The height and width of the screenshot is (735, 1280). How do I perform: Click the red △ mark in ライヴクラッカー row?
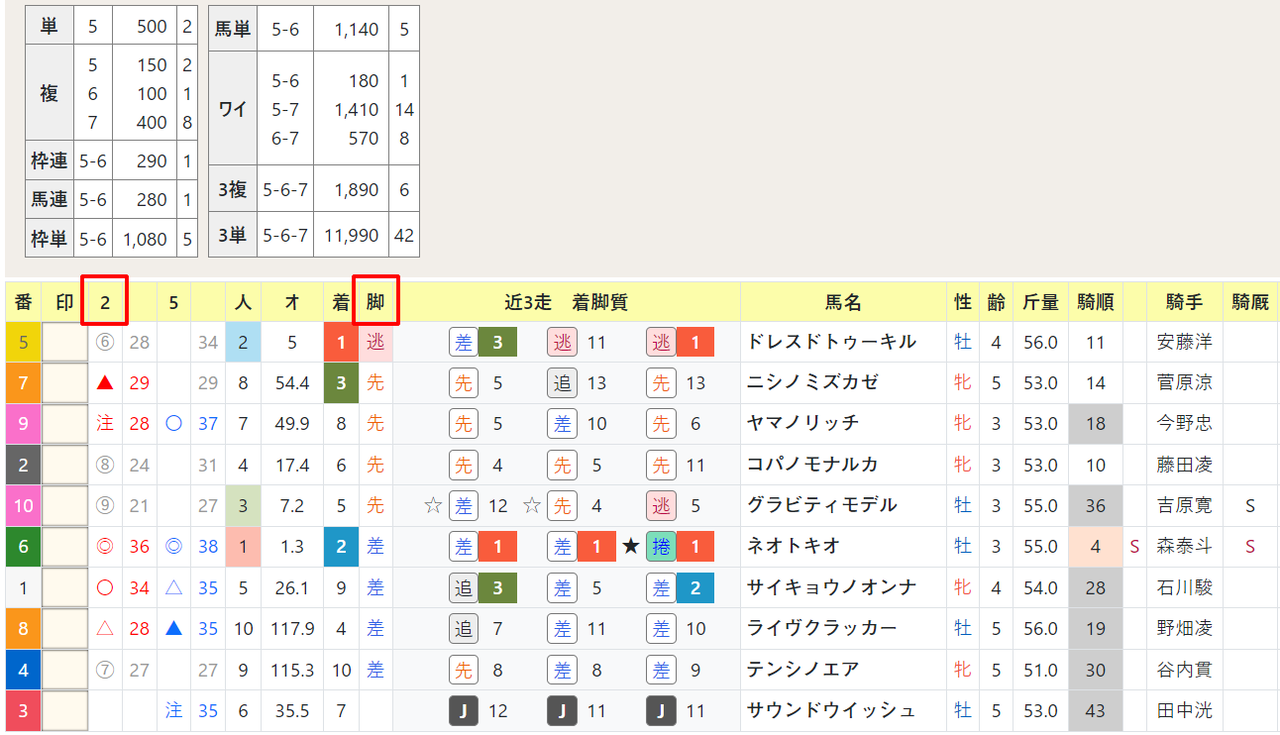(104, 628)
